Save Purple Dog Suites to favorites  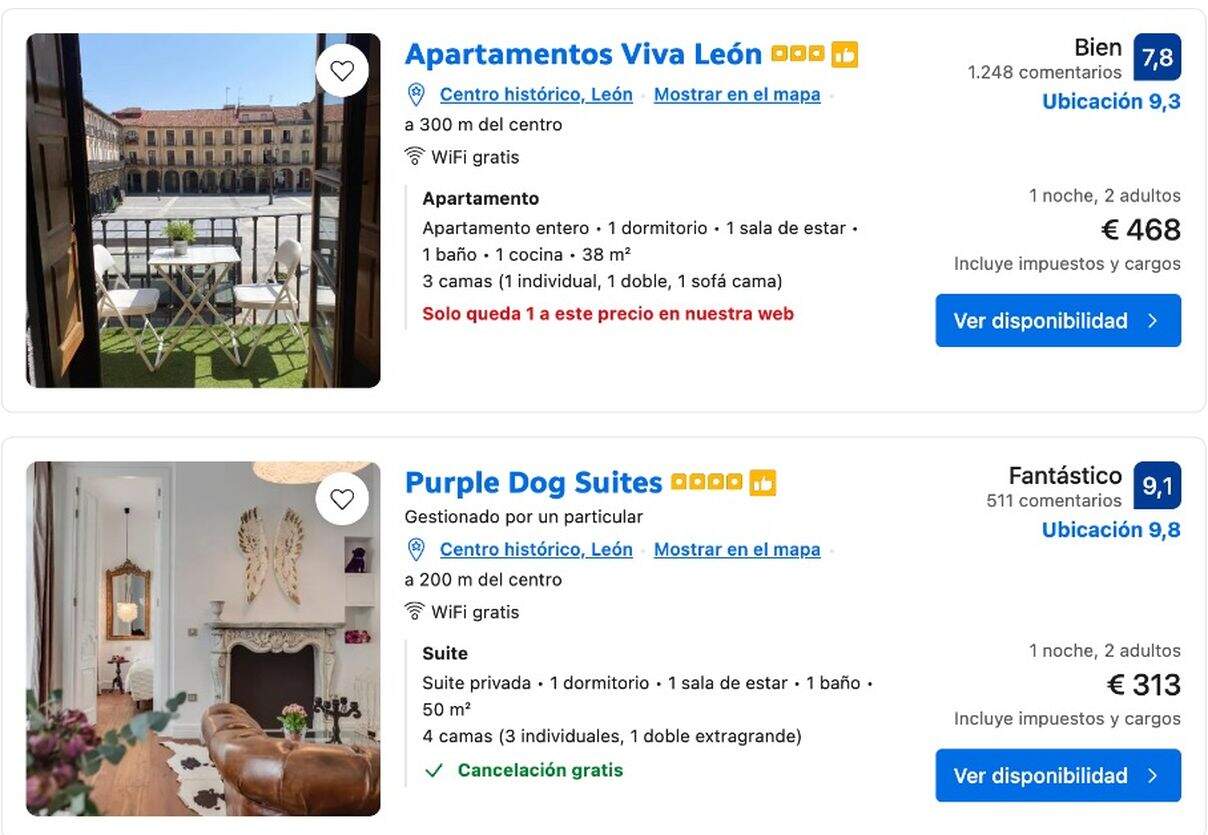pos(343,498)
